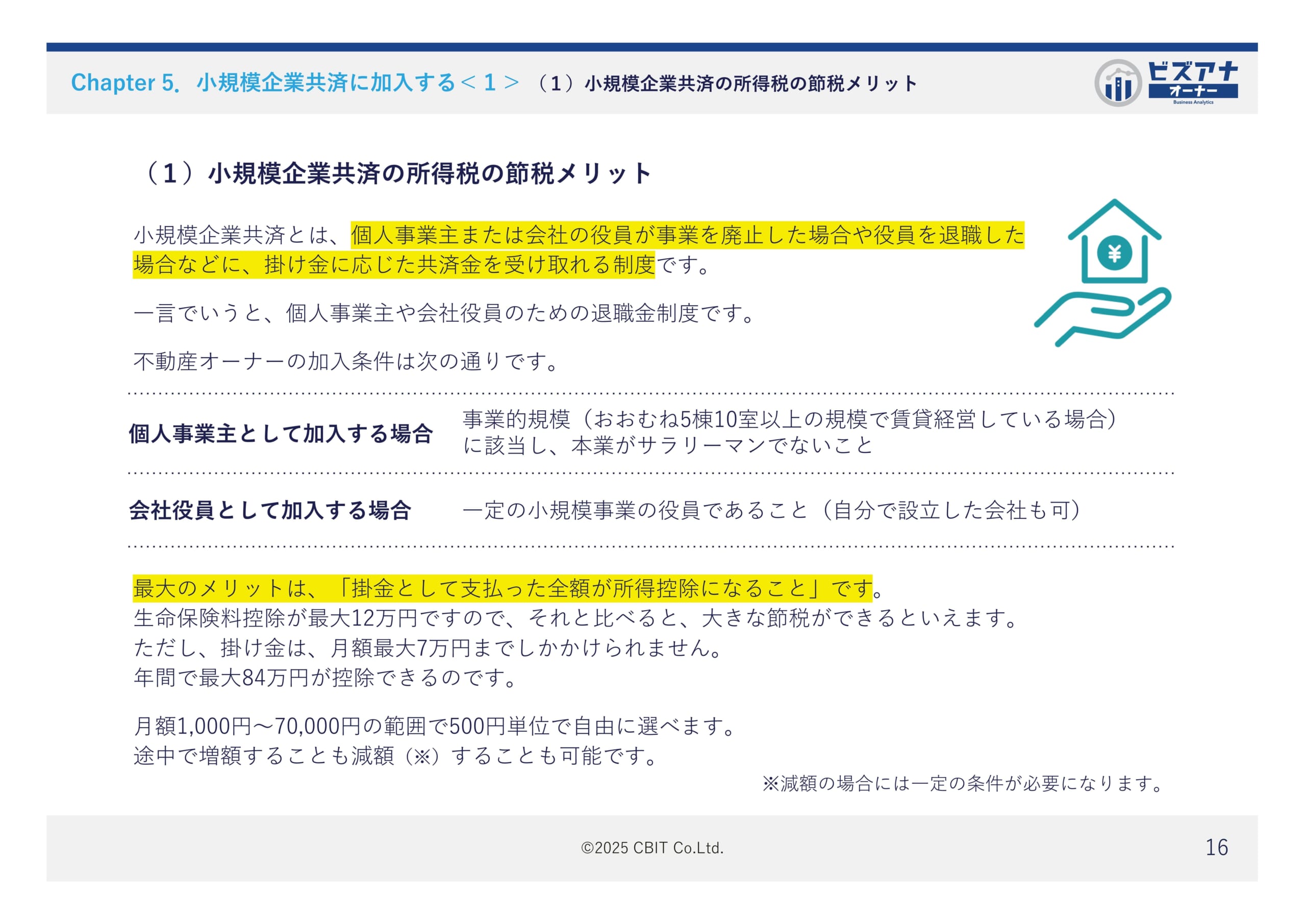Click the house with yen hand icon

click(x=1102, y=272)
